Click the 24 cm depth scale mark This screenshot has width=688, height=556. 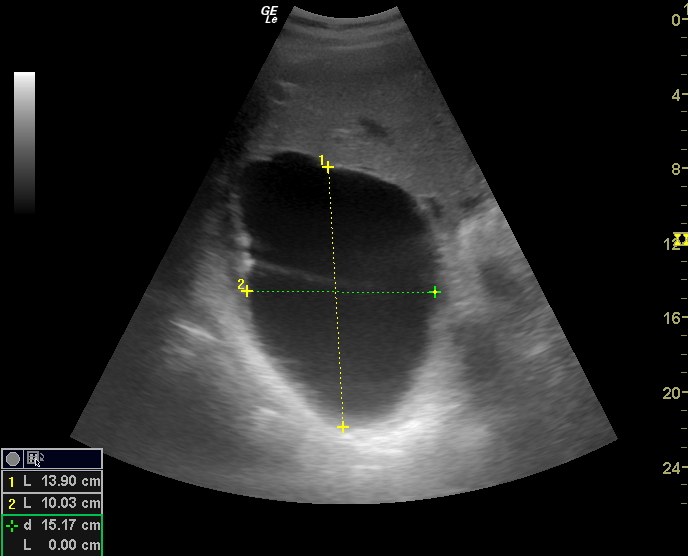coord(676,467)
